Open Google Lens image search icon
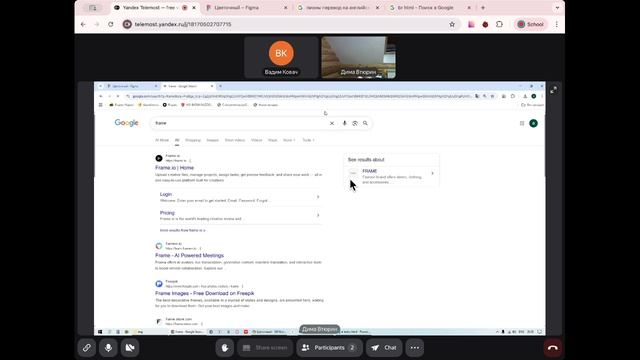640x360 pixels. point(355,123)
